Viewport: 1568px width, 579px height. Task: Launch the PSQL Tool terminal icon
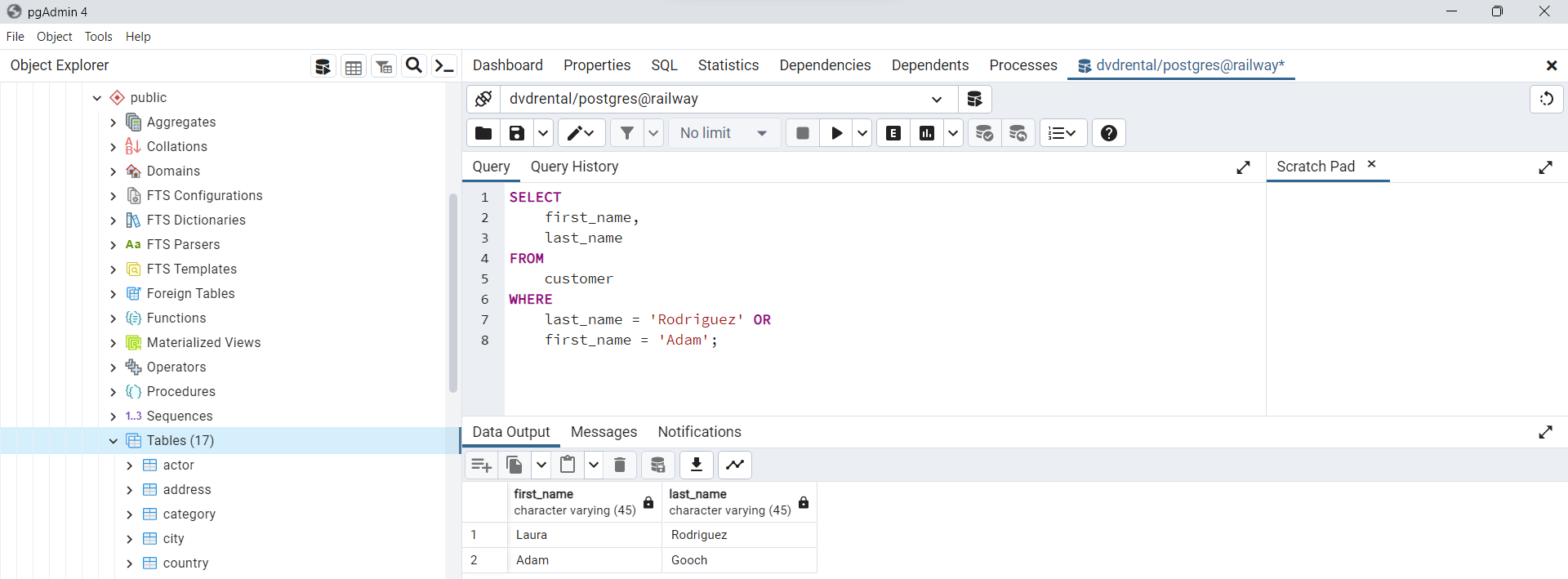click(444, 66)
